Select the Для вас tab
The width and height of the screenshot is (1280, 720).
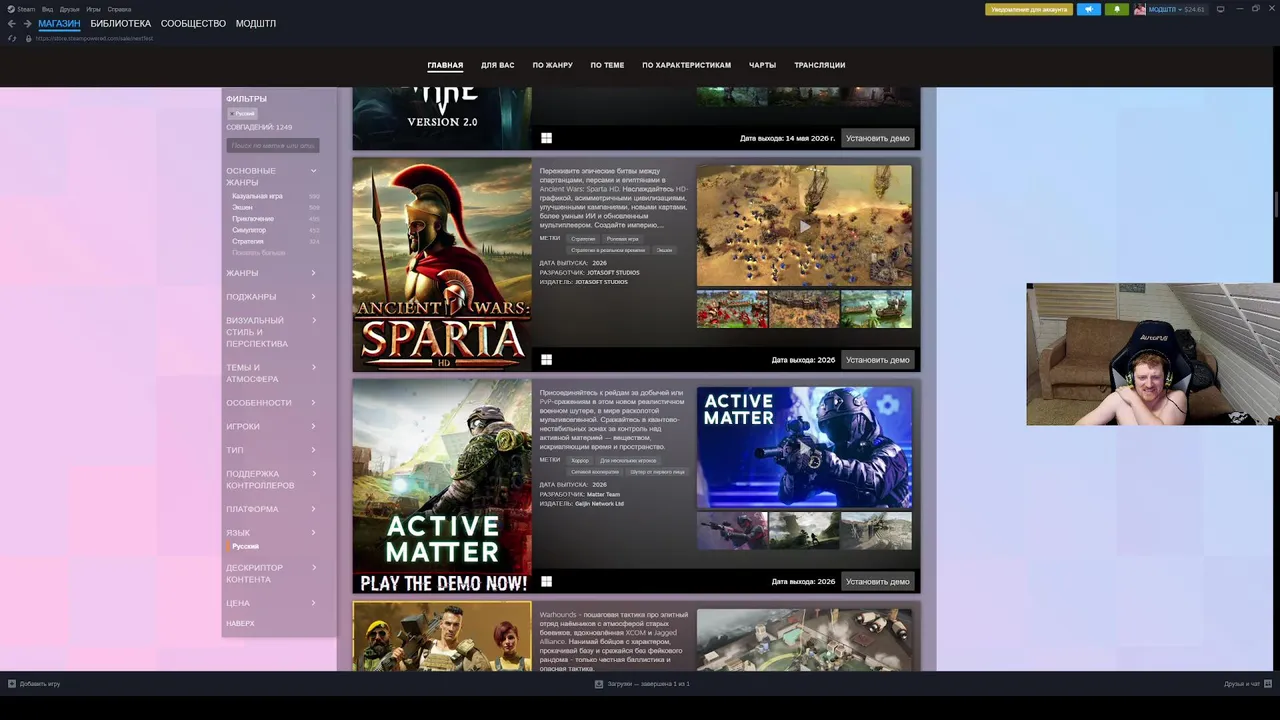[x=497, y=65]
